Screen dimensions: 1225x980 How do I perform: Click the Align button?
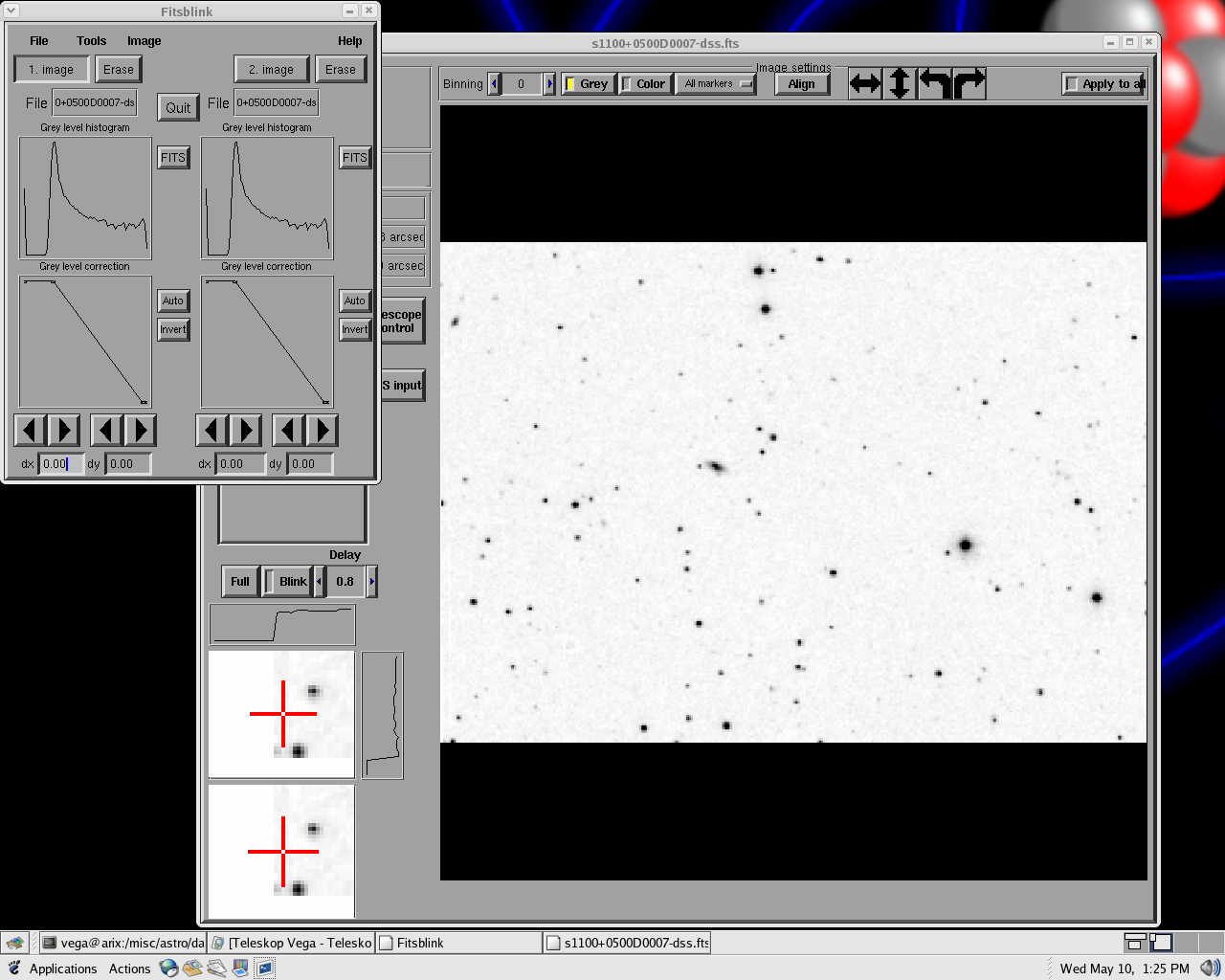(802, 84)
